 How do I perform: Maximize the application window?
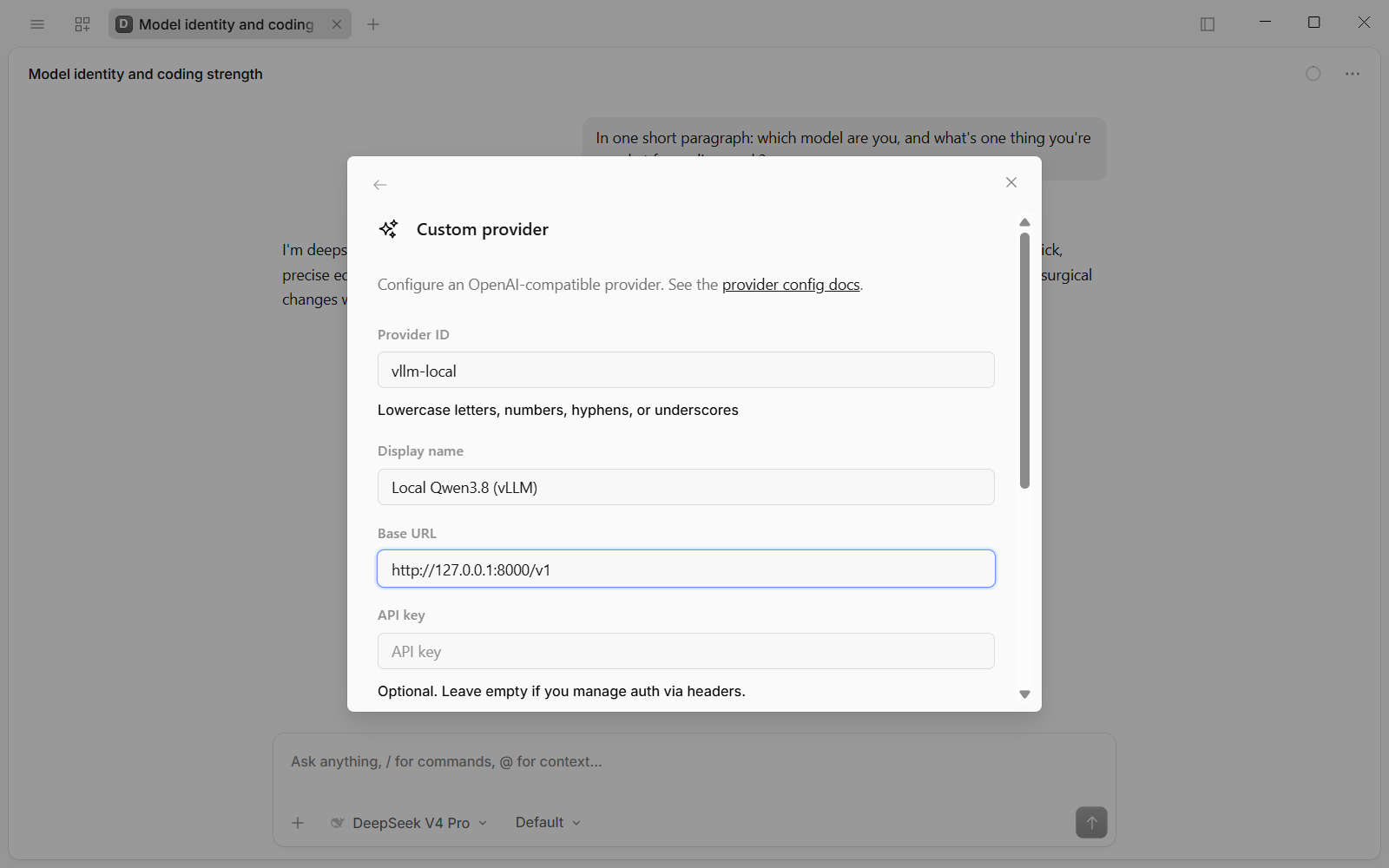coord(1314,23)
